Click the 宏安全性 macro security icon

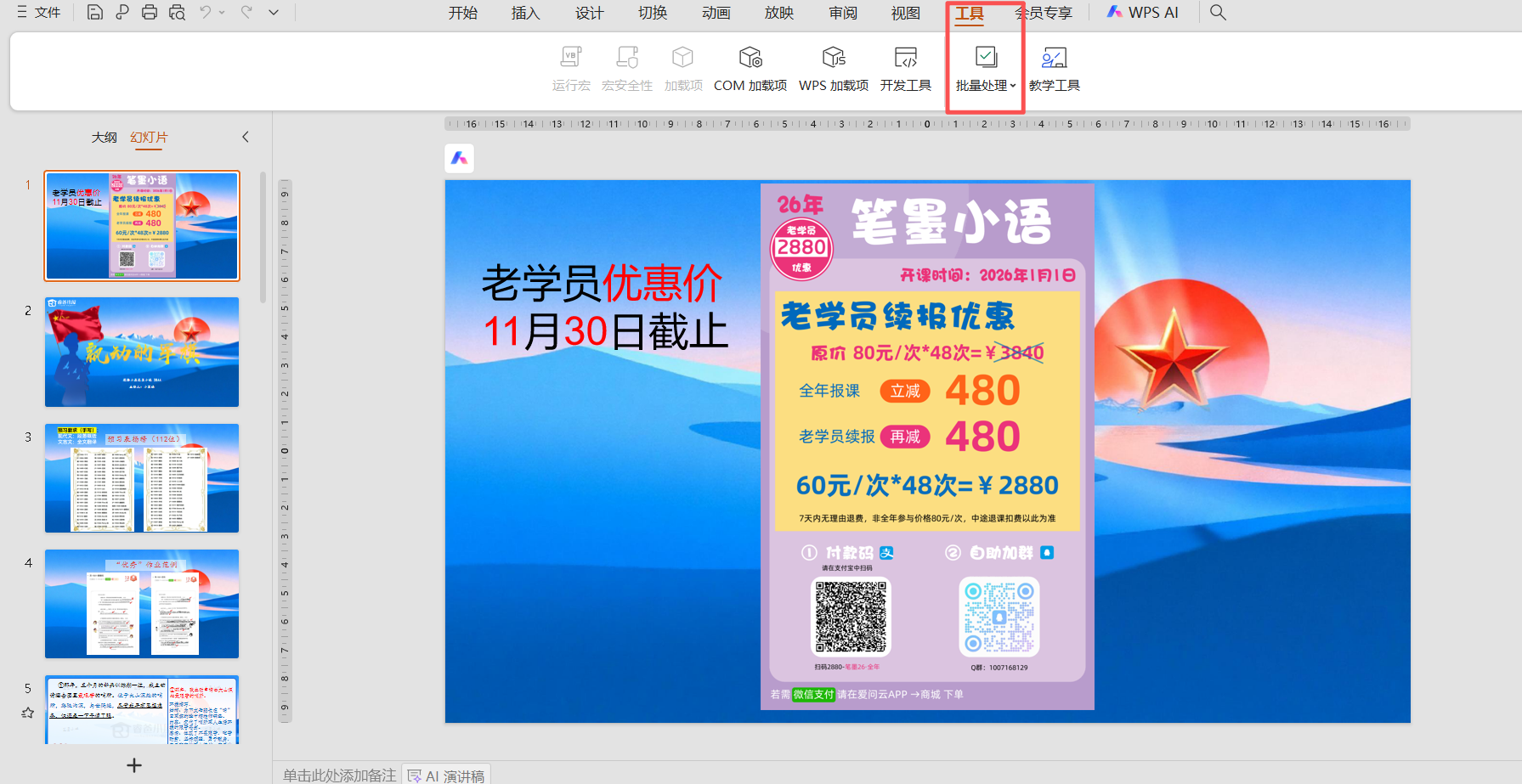tap(627, 69)
